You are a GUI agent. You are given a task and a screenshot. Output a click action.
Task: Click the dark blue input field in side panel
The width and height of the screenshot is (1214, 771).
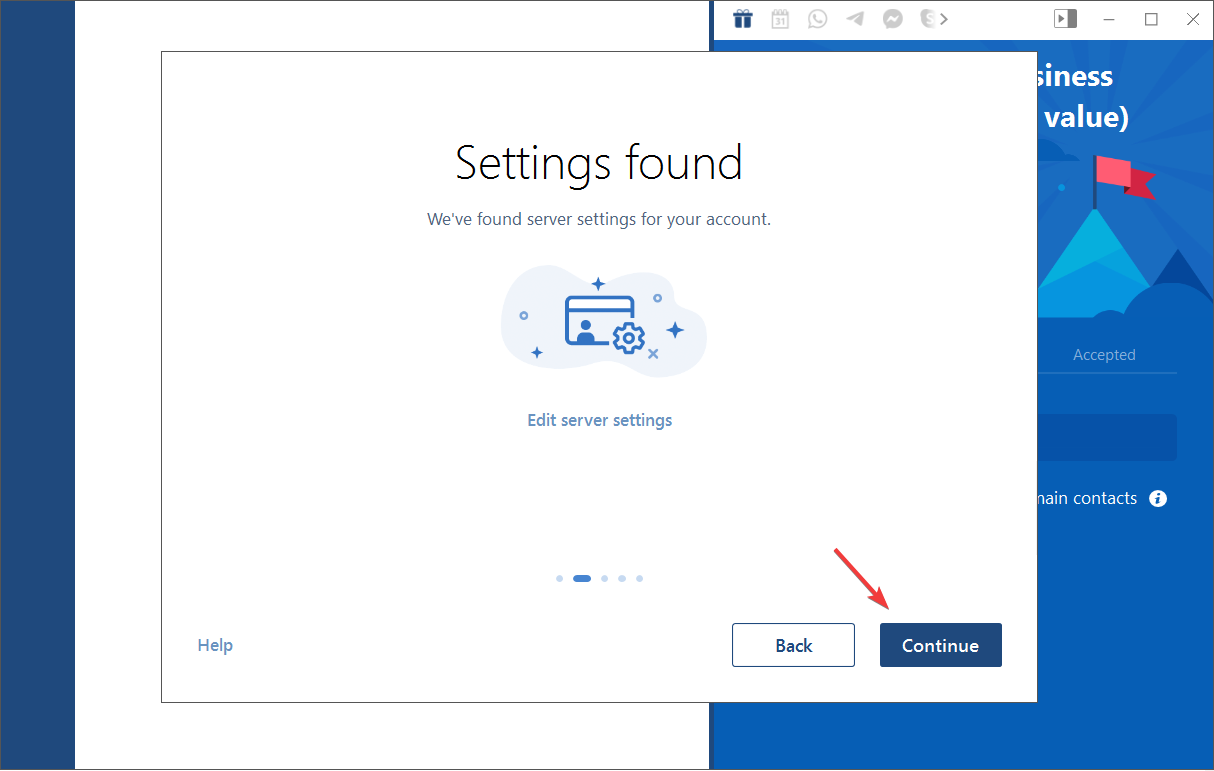pyautogui.click(x=1106, y=438)
